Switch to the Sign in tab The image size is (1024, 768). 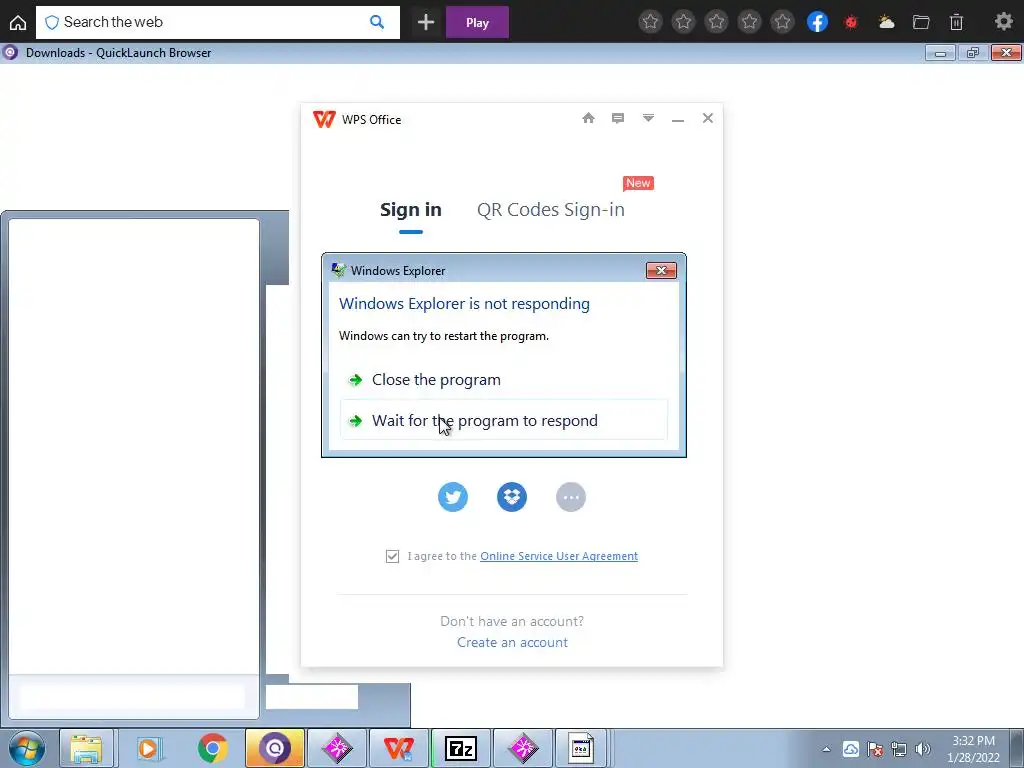point(411,210)
